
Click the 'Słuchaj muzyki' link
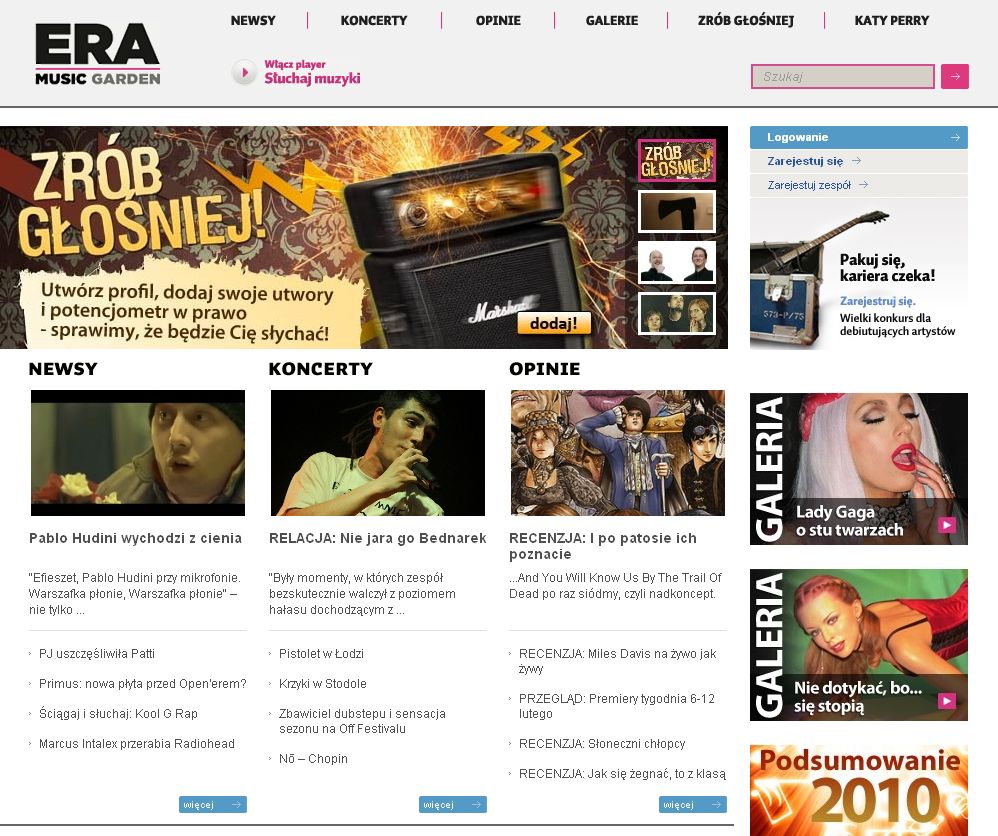coord(313,78)
